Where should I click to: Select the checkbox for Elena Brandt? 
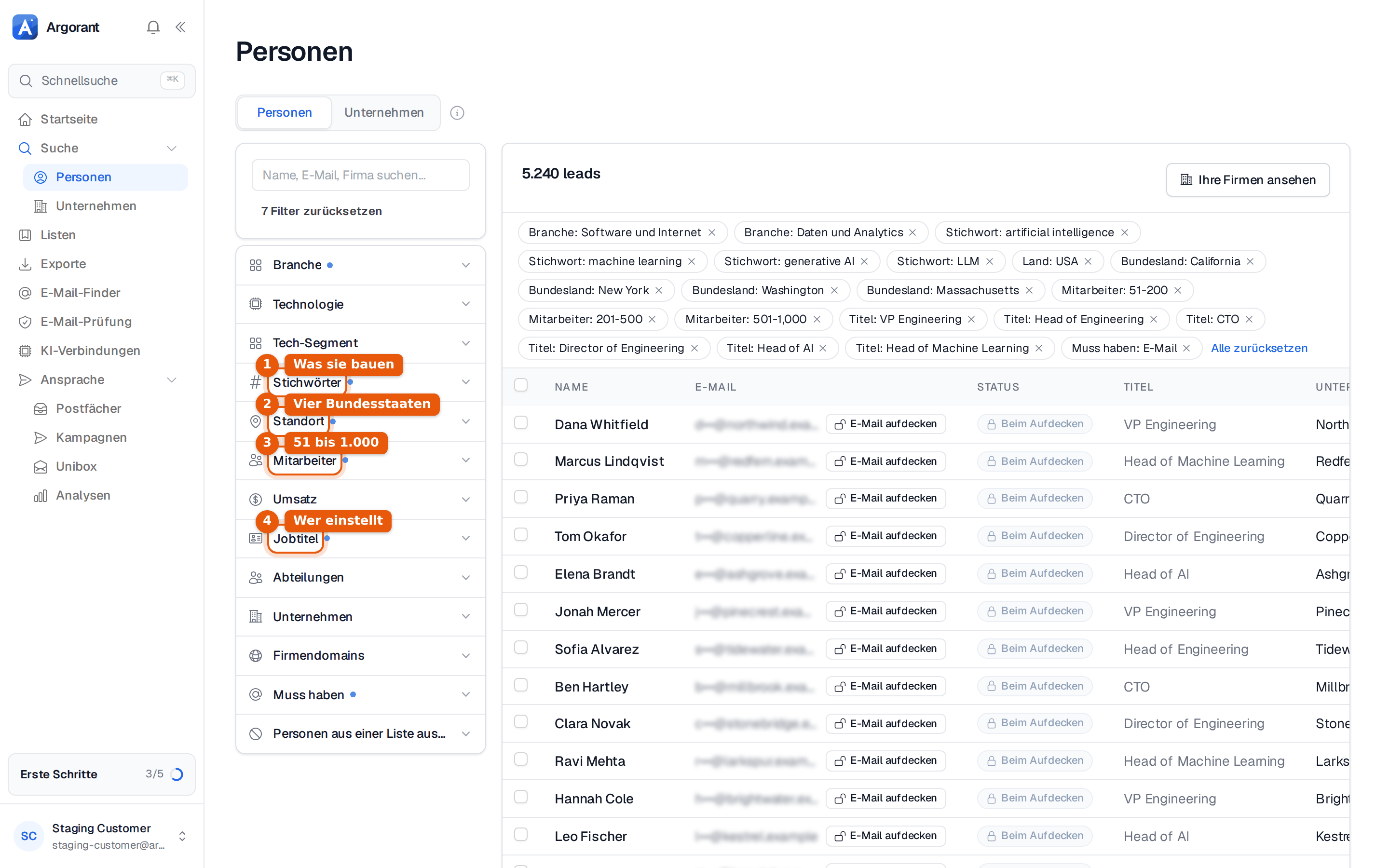(x=520, y=572)
